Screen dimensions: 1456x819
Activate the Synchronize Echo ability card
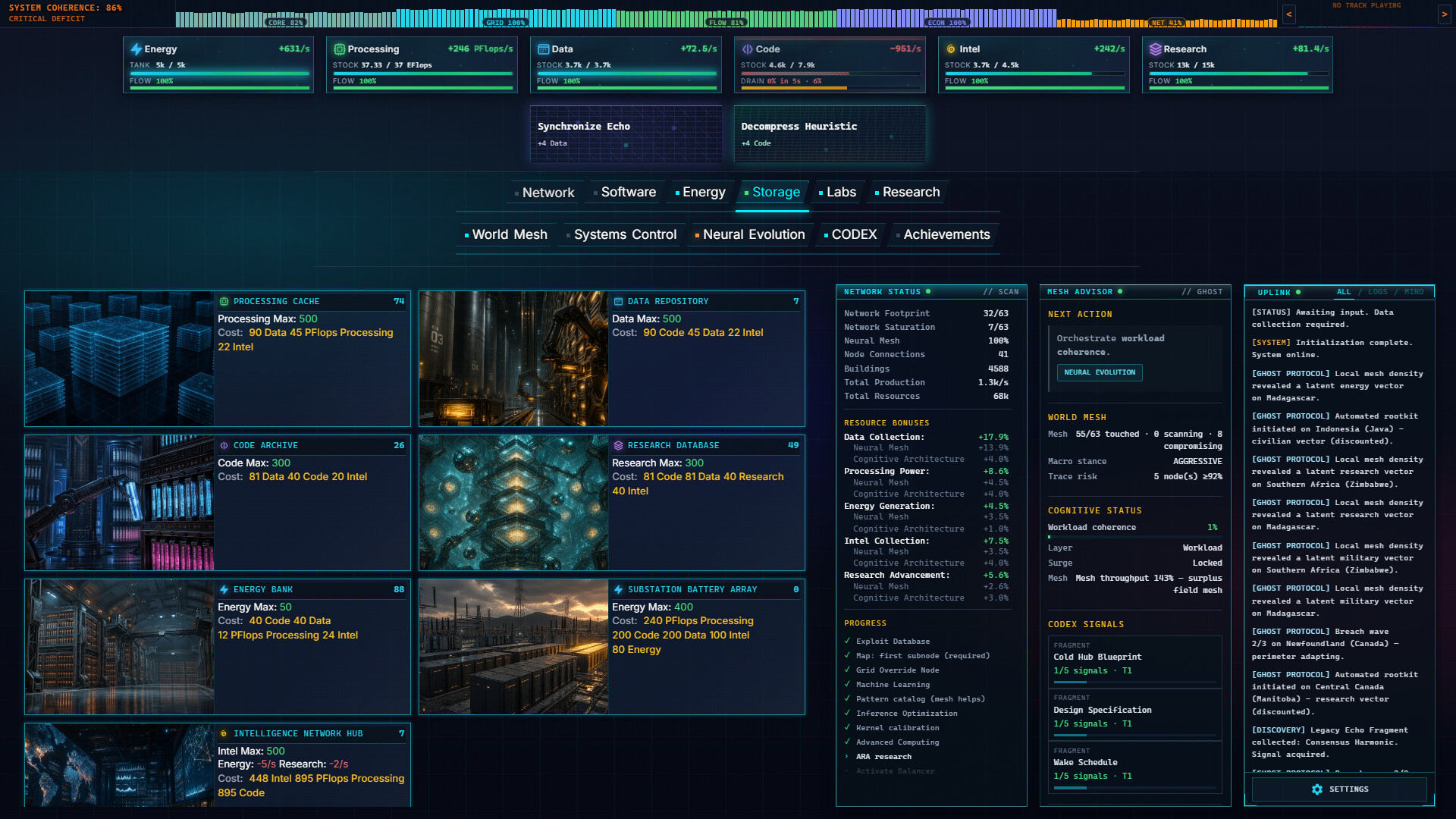pyautogui.click(x=626, y=134)
